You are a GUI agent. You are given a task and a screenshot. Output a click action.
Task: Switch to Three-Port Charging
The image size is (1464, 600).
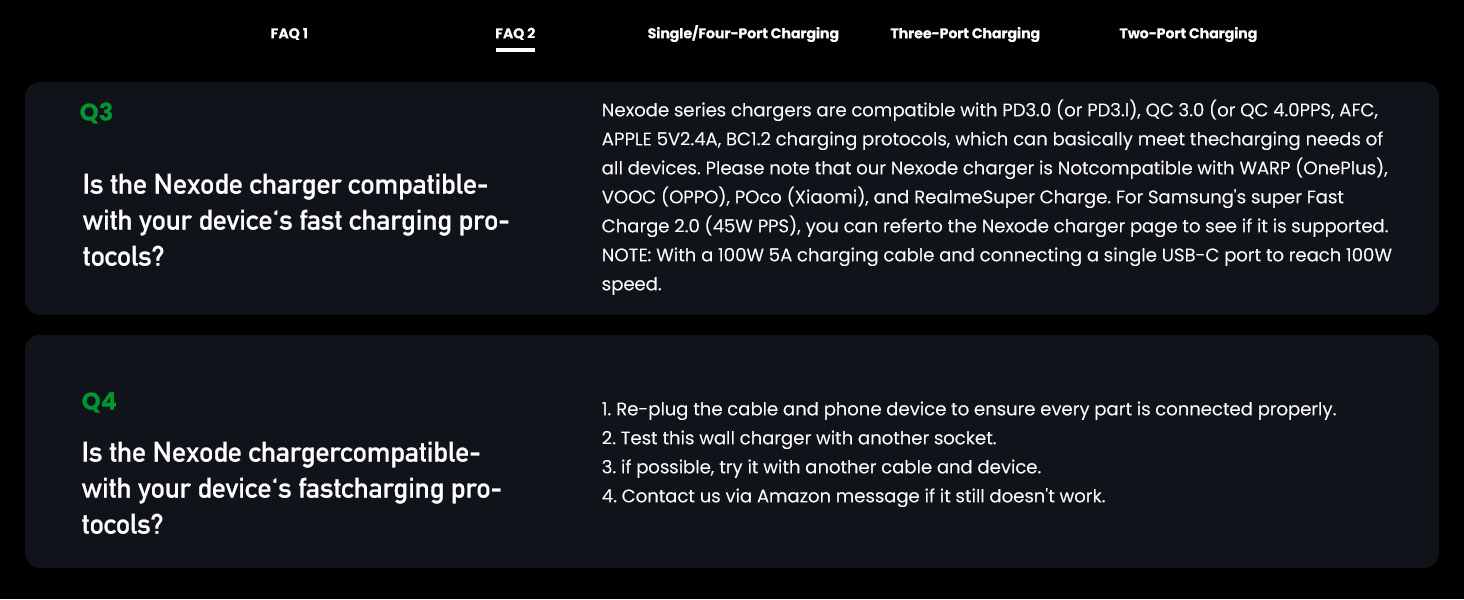(x=964, y=33)
